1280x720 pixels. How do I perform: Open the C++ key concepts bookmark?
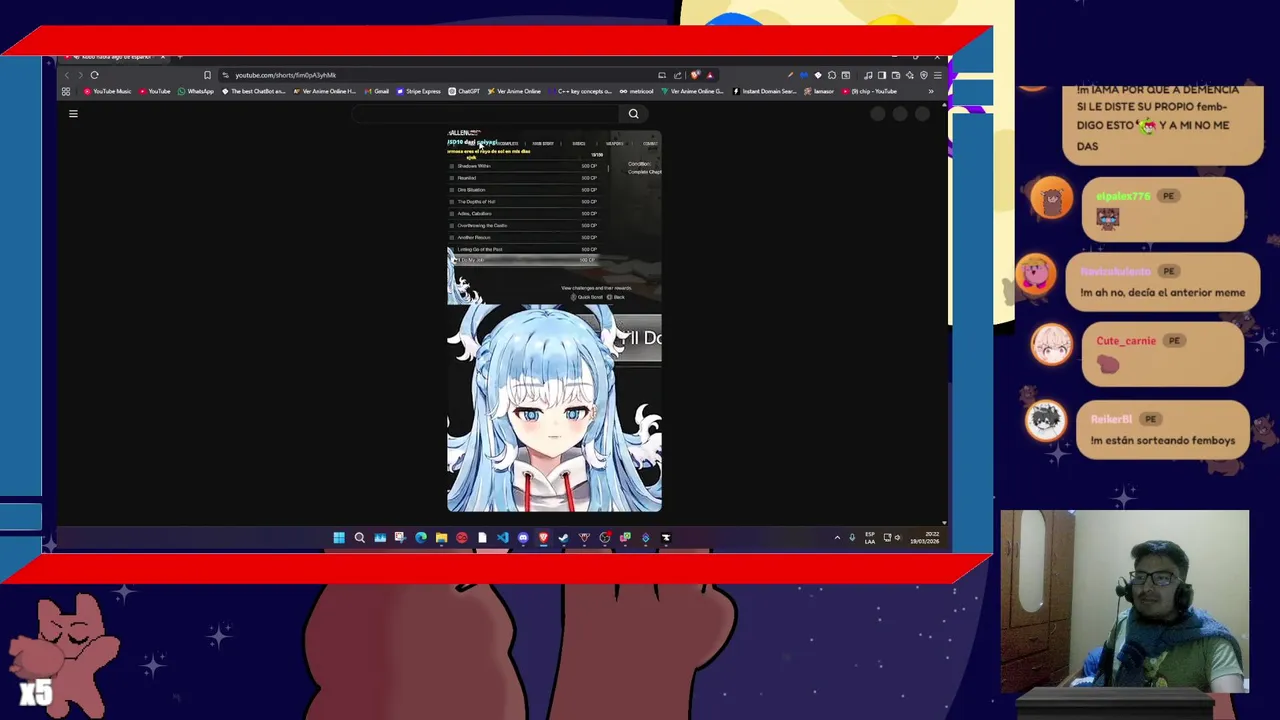[580, 91]
